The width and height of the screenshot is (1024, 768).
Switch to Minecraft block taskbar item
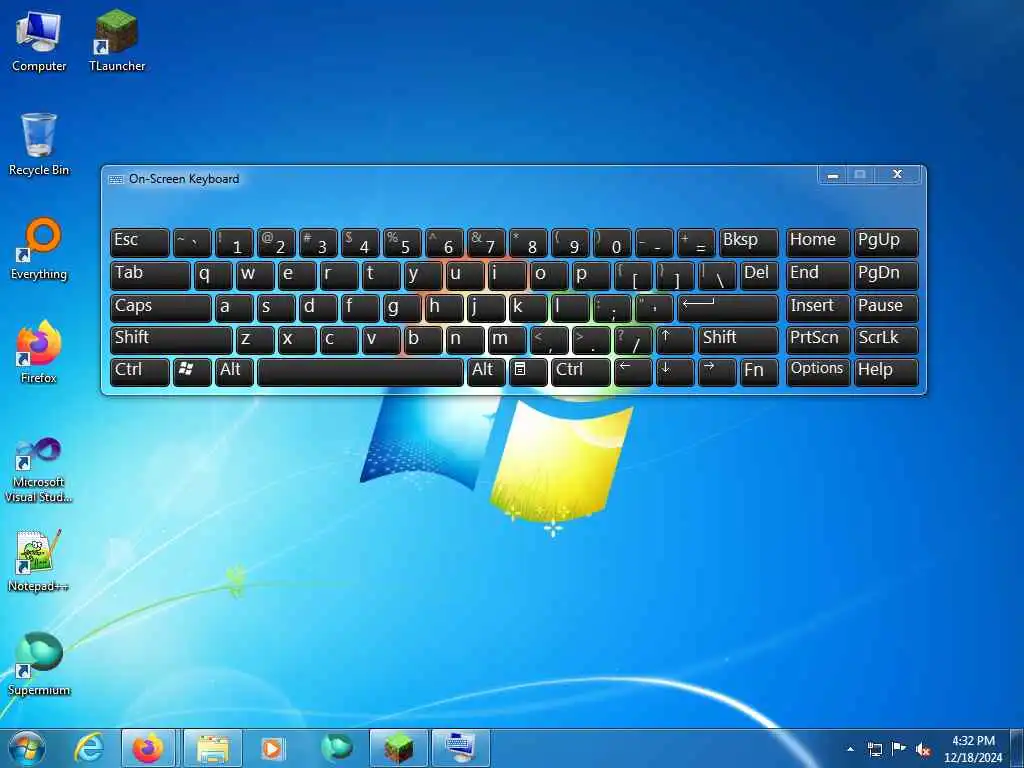click(x=398, y=748)
